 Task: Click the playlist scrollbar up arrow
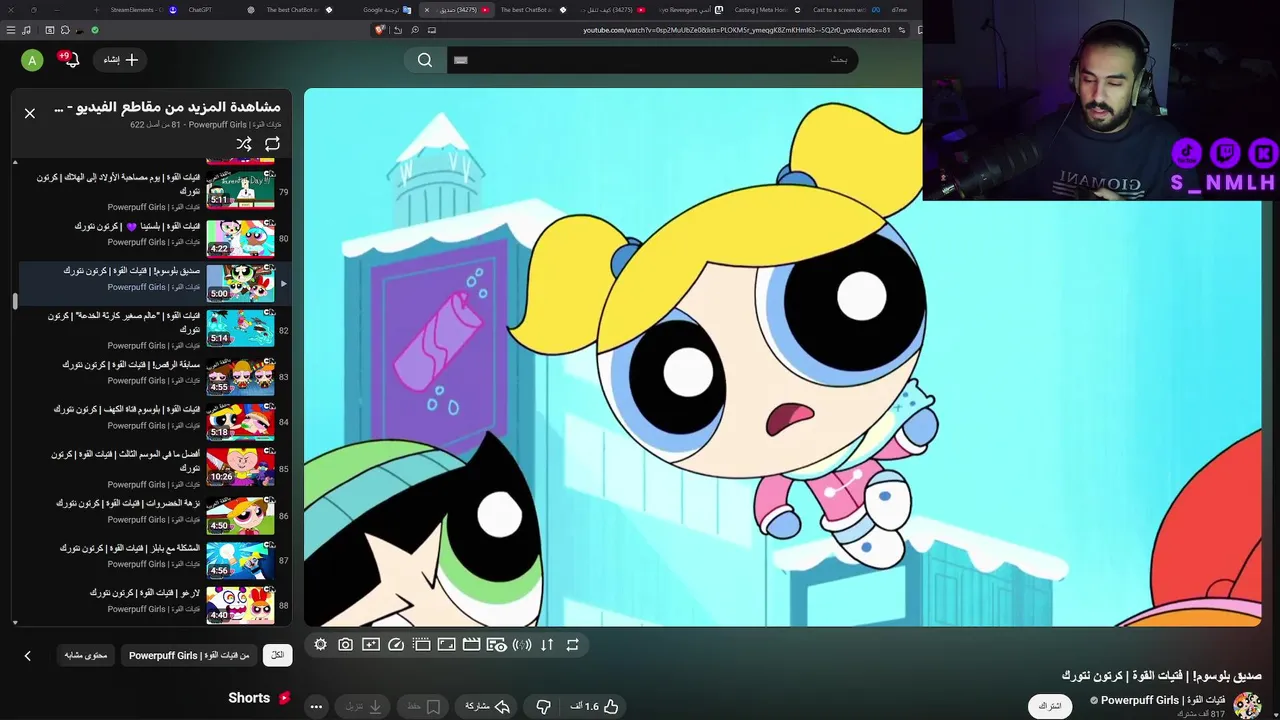tap(15, 162)
